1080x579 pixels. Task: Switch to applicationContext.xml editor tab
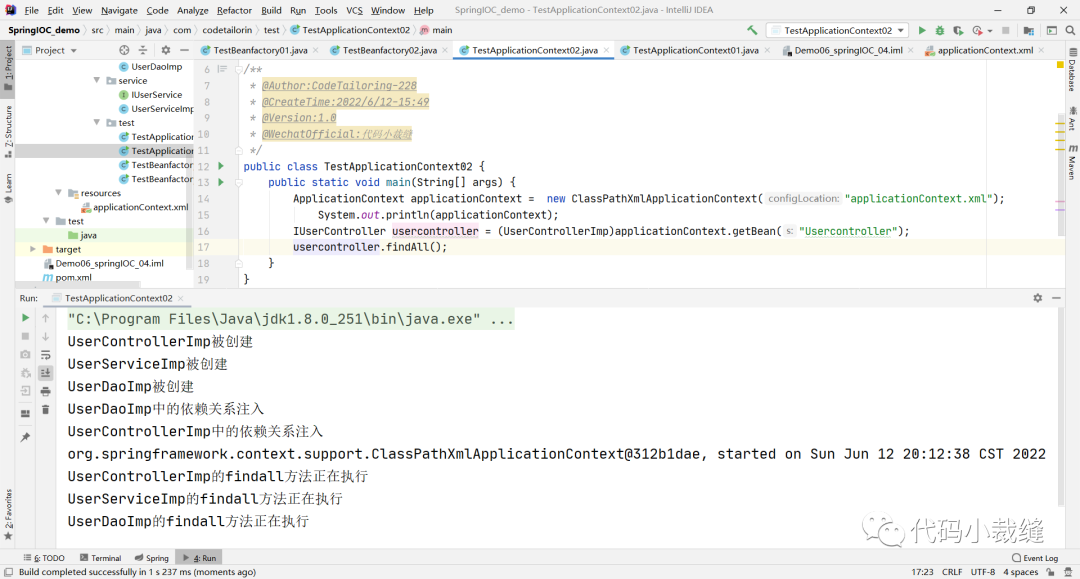[x=985, y=50]
